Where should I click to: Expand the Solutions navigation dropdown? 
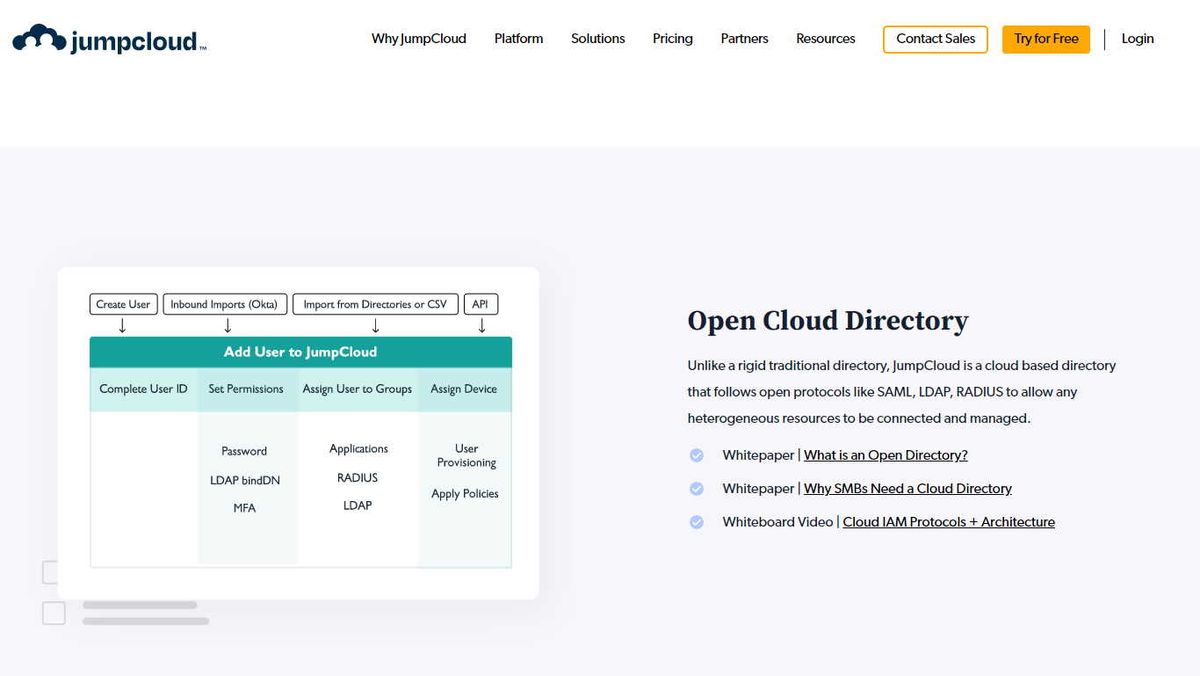(597, 38)
